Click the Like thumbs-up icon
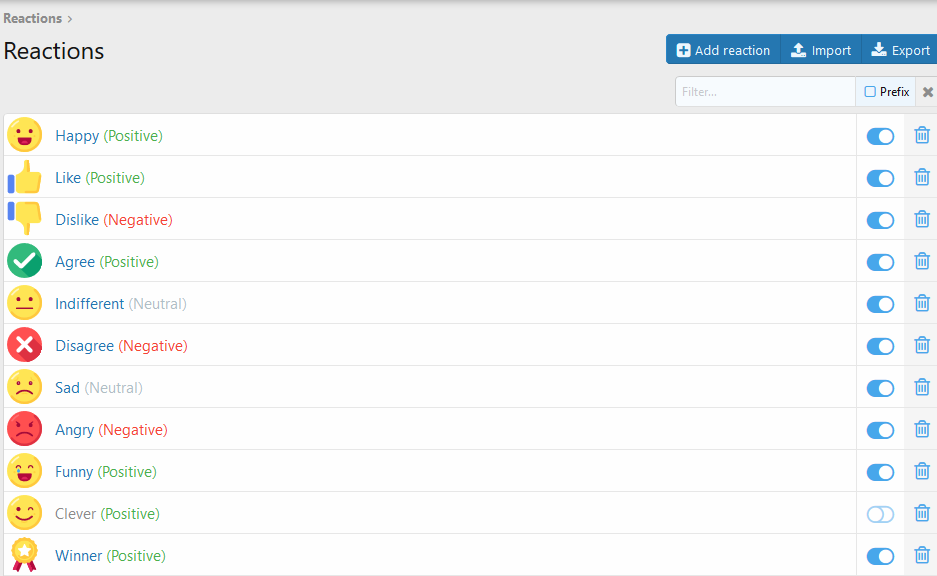The width and height of the screenshot is (937, 576). [x=25, y=177]
